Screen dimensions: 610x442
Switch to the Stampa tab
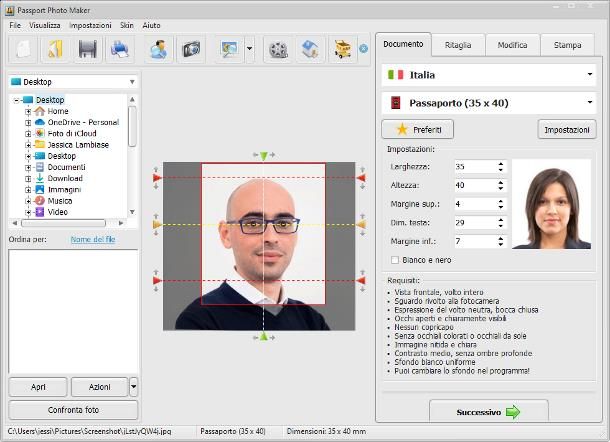click(567, 45)
